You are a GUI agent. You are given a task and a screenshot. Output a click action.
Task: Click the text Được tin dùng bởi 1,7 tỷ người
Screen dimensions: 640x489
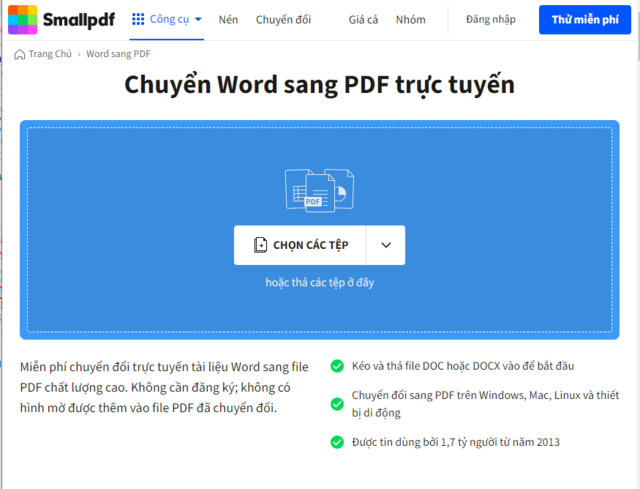(x=456, y=442)
